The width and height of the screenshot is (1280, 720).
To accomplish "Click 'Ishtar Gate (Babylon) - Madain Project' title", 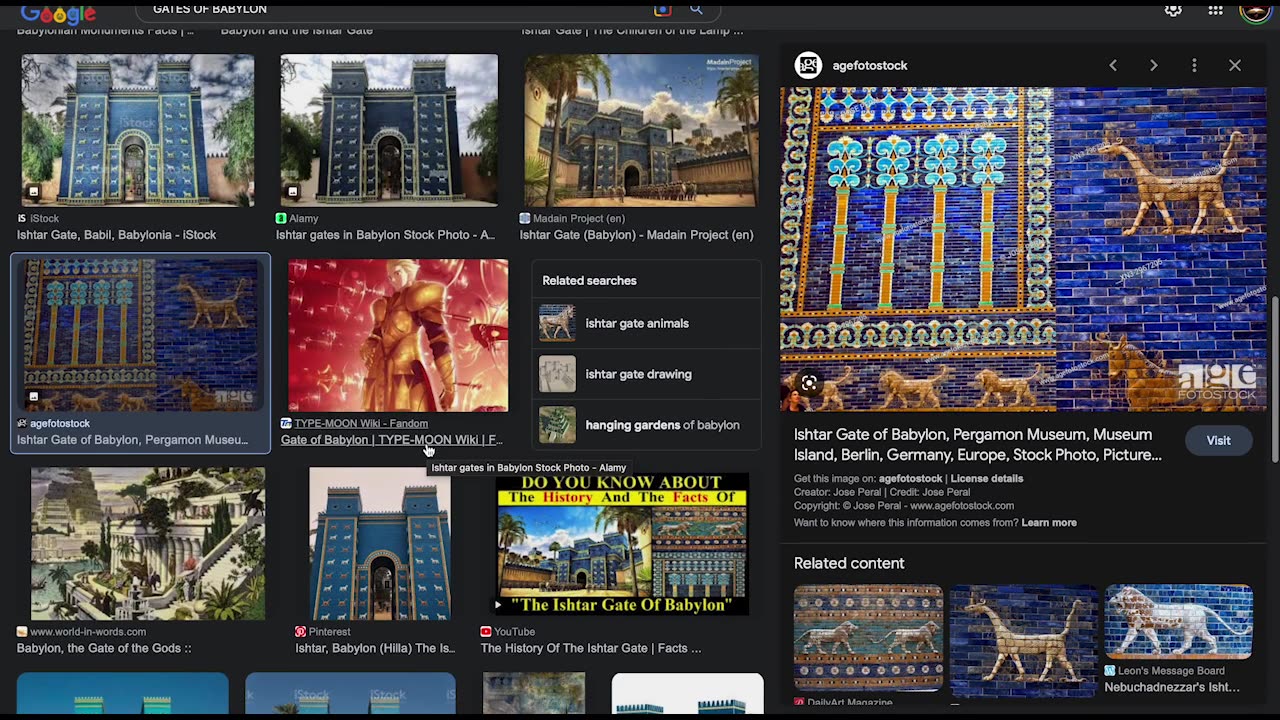I will tap(636, 235).
